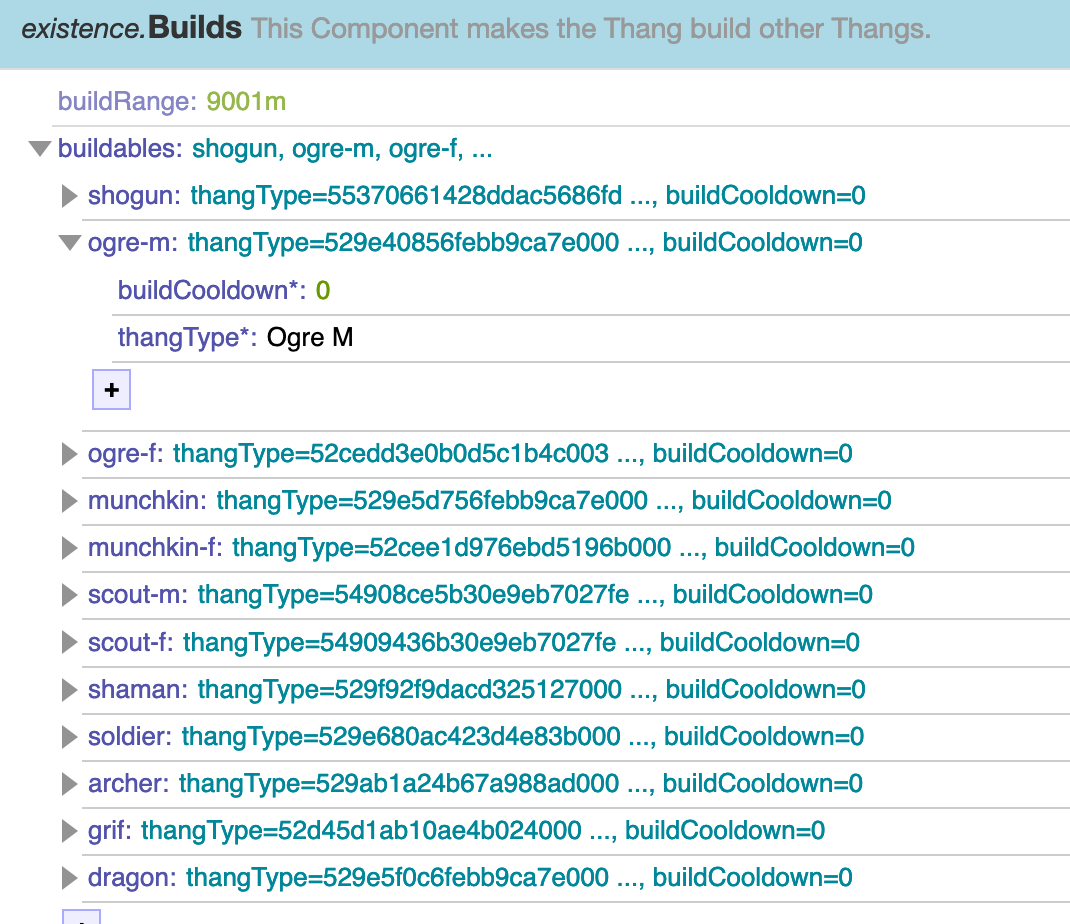Select the shaman row label
This screenshot has width=1070, height=924.
click(138, 690)
